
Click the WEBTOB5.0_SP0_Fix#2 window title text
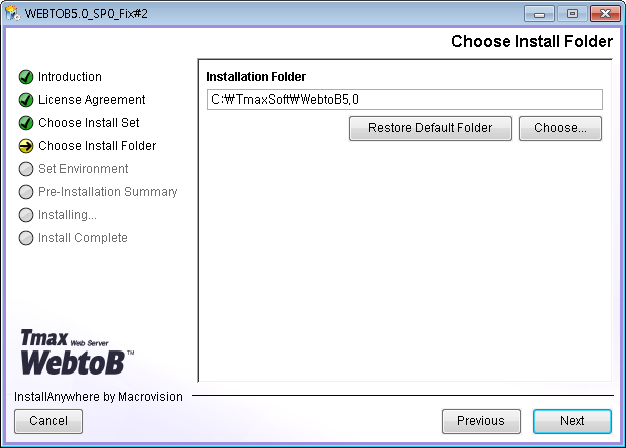coord(86,14)
